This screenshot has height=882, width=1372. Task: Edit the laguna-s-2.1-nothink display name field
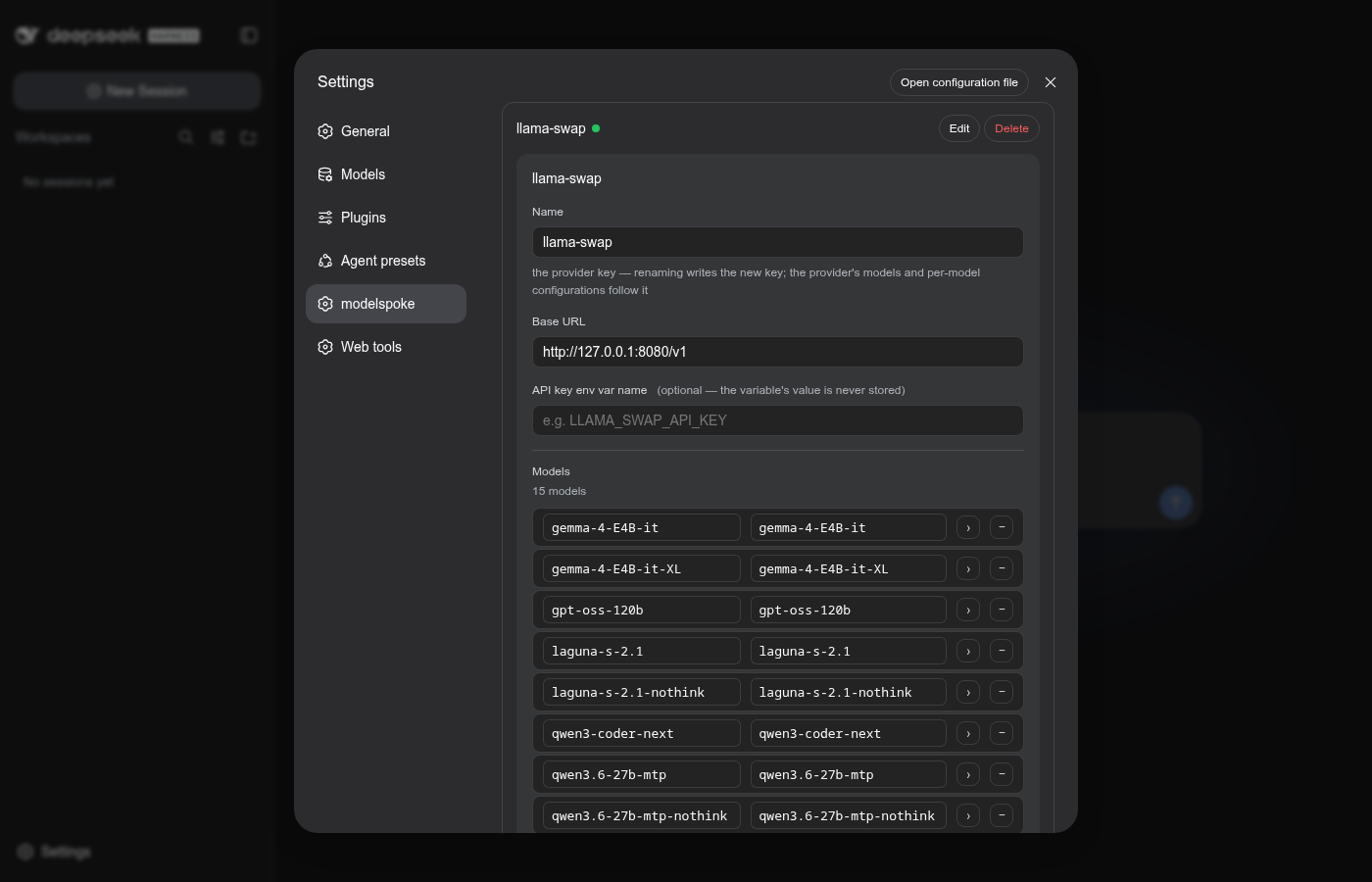[849, 692]
